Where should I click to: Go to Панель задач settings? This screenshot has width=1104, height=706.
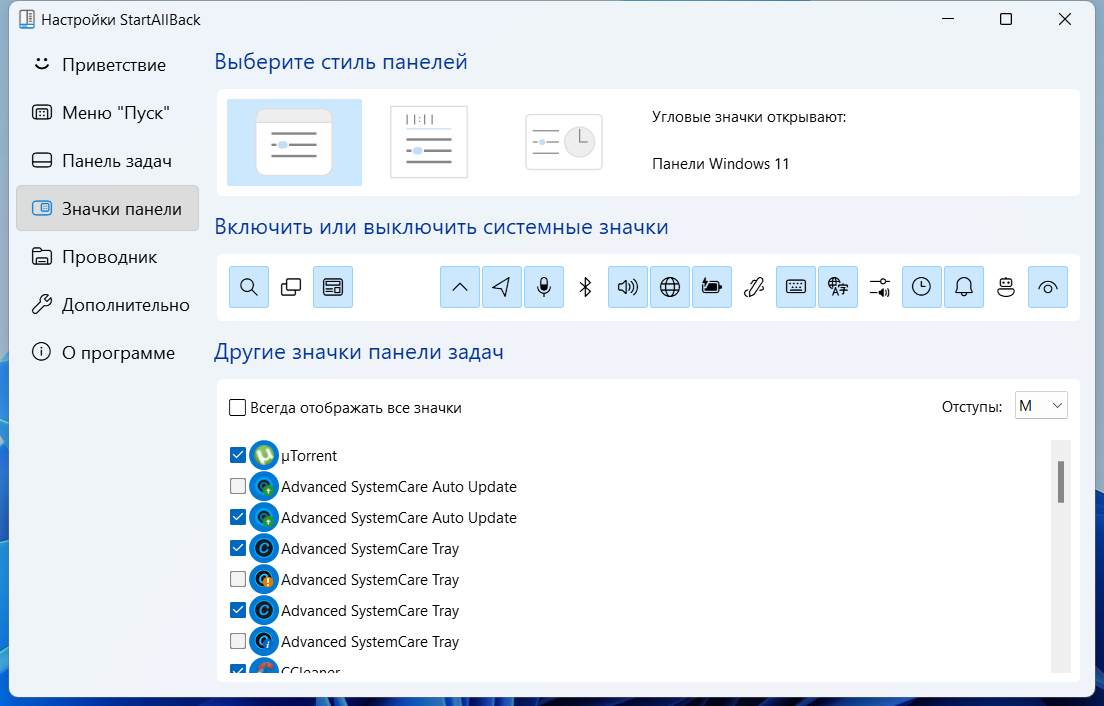108,160
